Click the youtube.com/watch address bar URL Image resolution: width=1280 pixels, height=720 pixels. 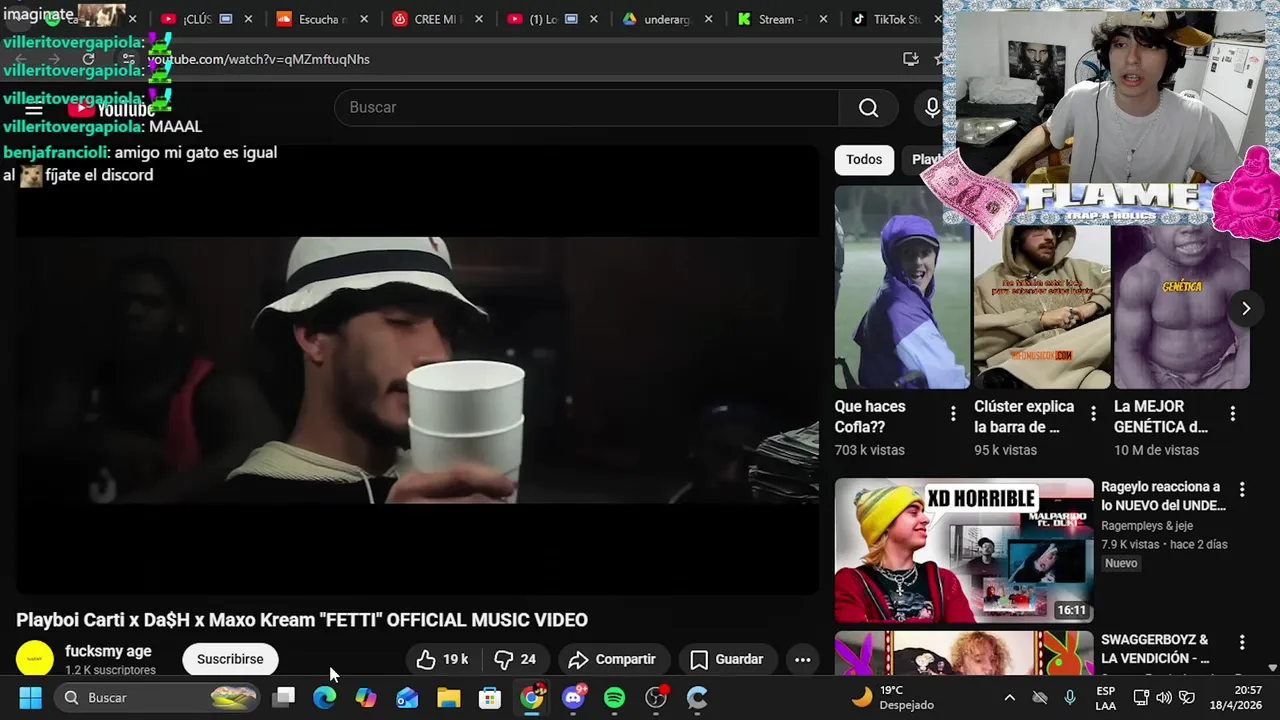259,59
